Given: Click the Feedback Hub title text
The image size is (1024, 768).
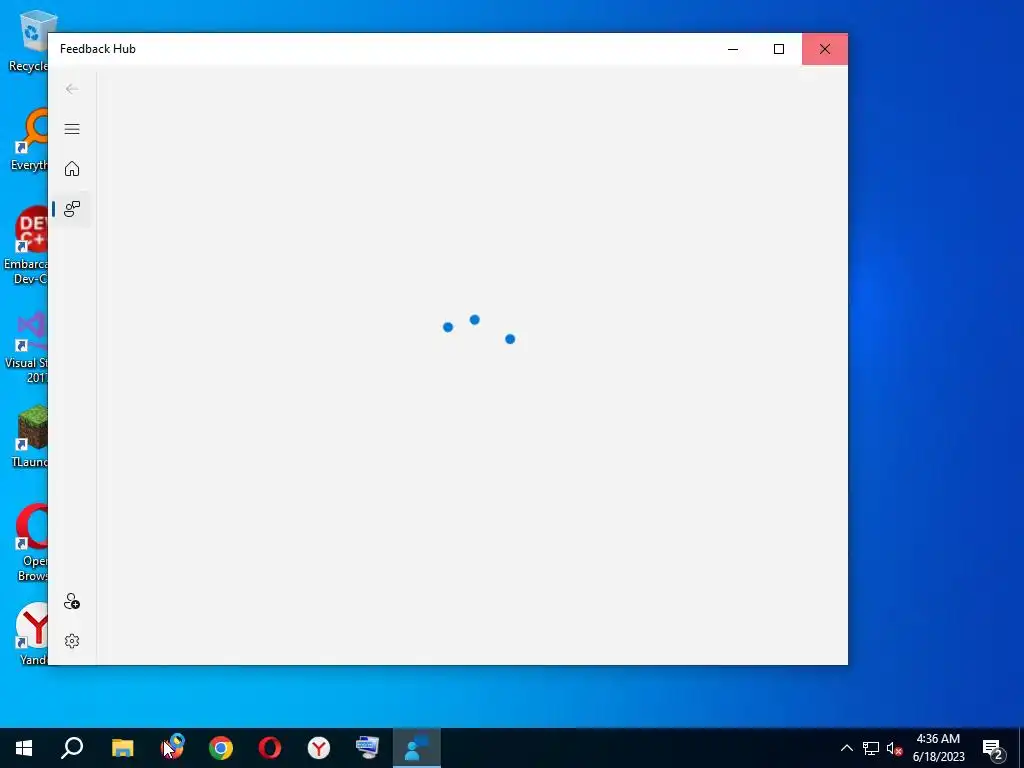Looking at the screenshot, I should pos(98,49).
